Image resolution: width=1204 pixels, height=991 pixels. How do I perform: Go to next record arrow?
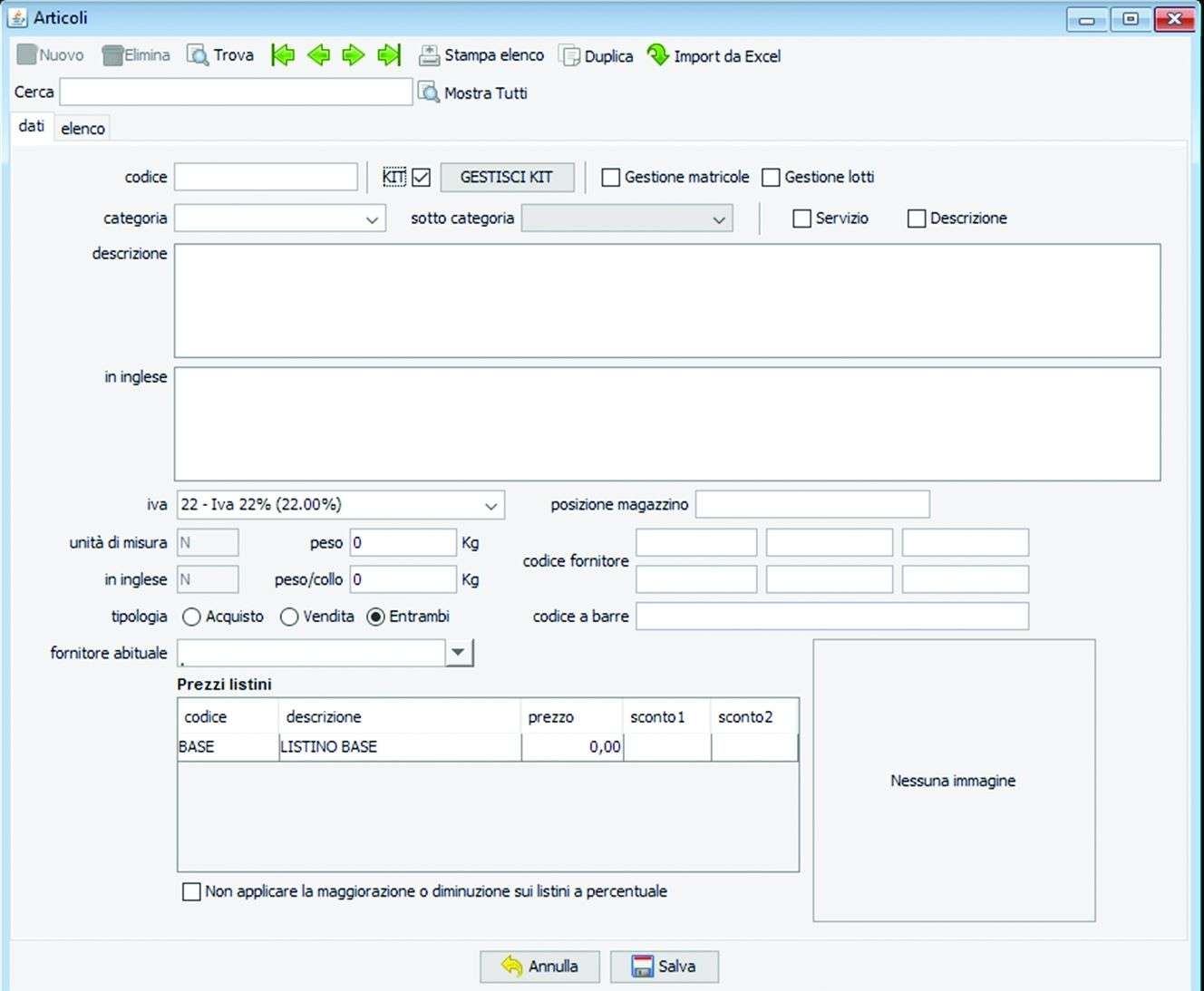tap(353, 55)
